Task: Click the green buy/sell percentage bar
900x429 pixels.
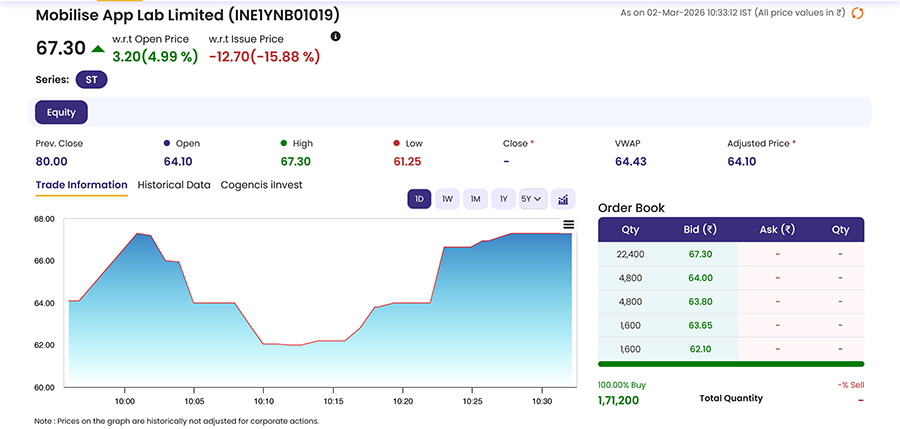Action: coord(730,364)
